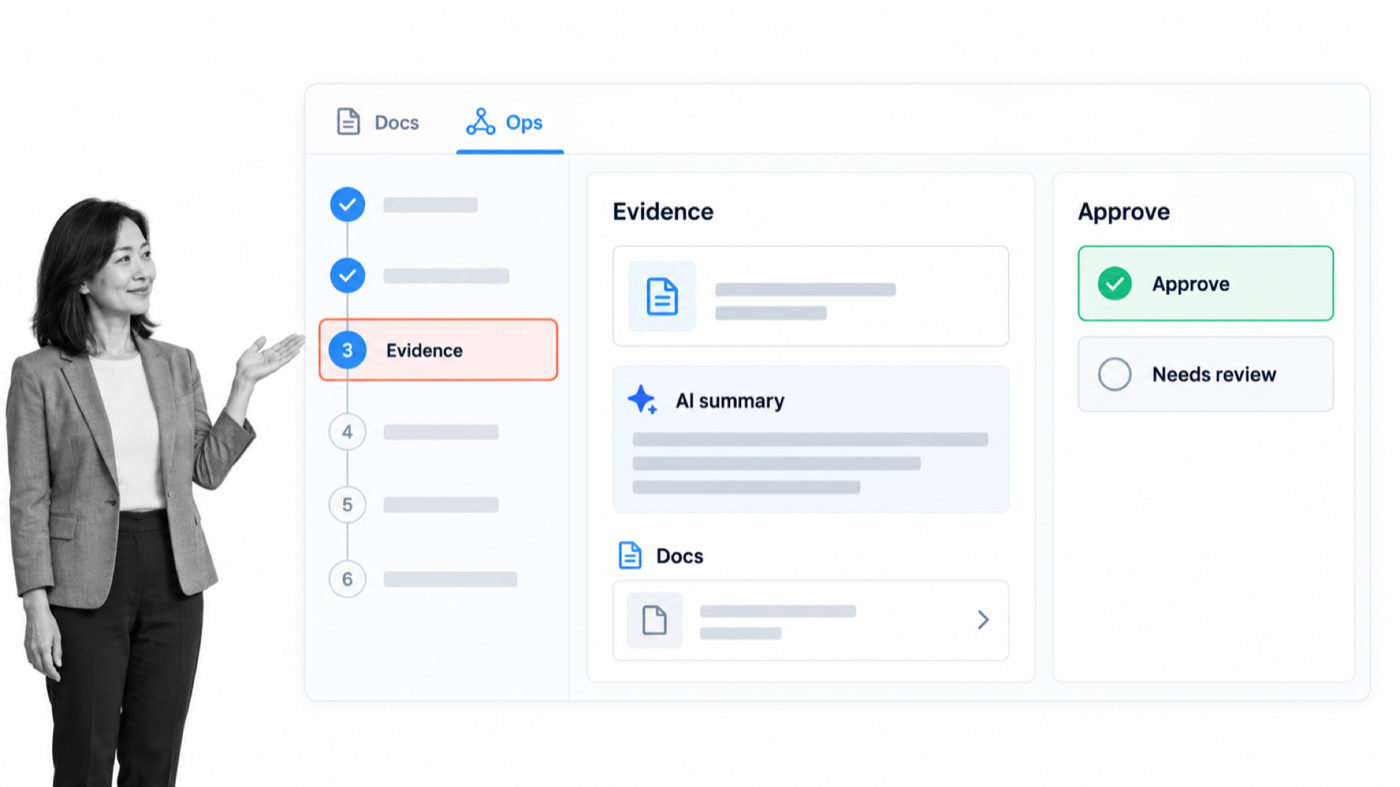The image size is (1400, 787).
Task: Click the Docs section document icon
Action: point(630,555)
